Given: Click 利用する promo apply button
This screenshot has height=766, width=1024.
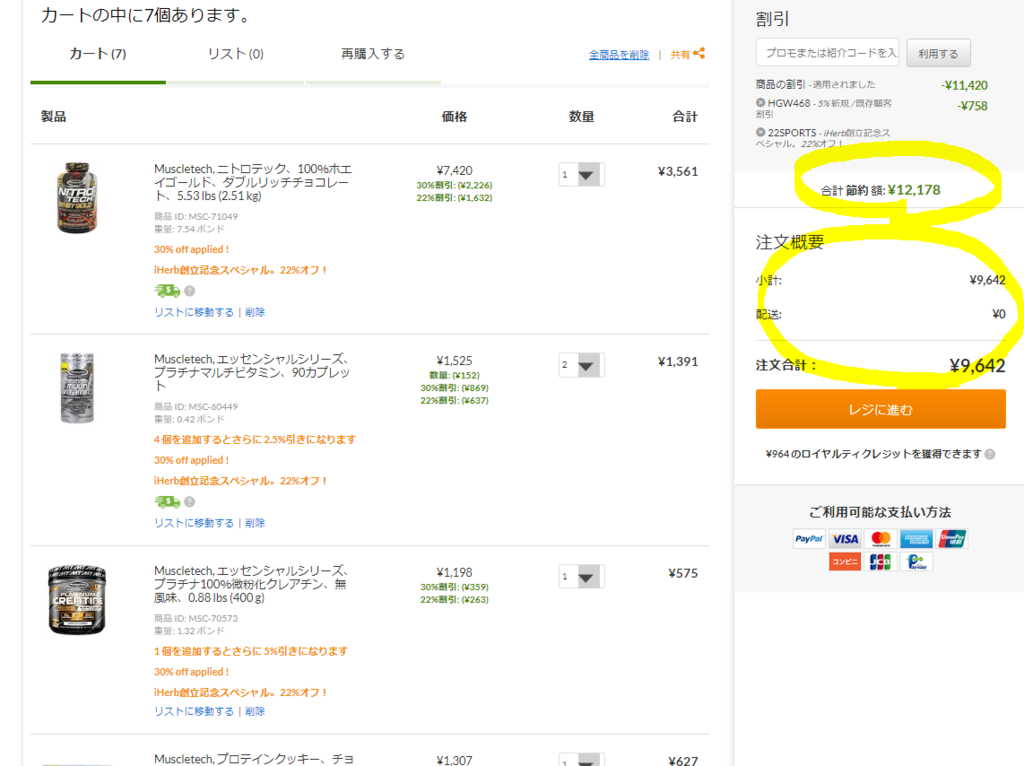Looking at the screenshot, I should 938,54.
